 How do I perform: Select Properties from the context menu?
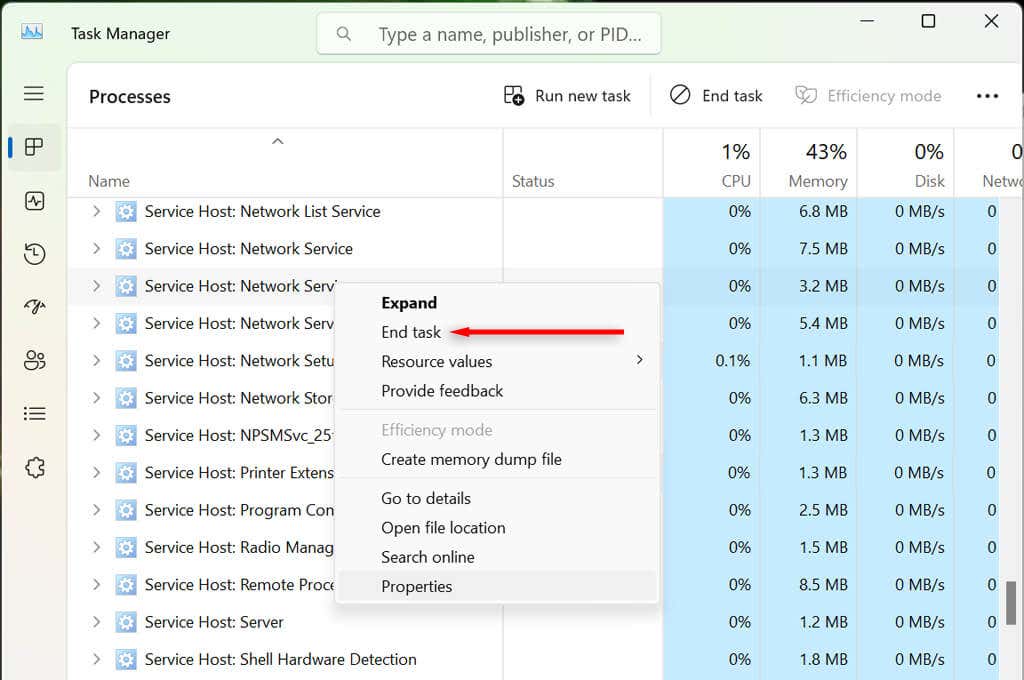point(417,586)
